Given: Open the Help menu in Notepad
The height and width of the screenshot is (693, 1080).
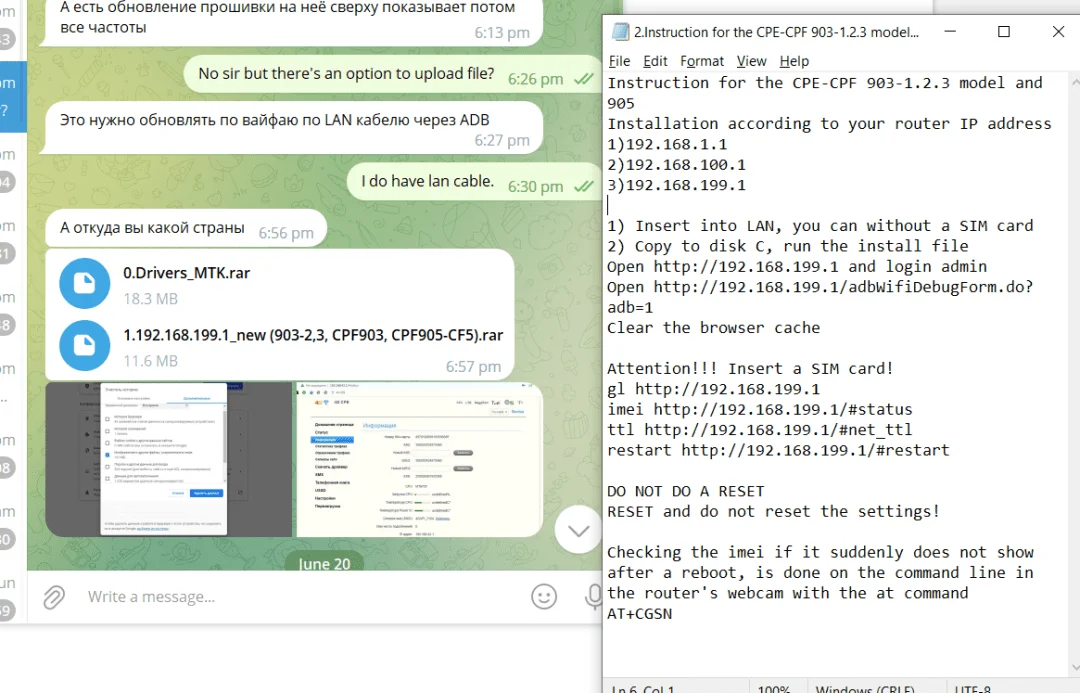Looking at the screenshot, I should (794, 61).
